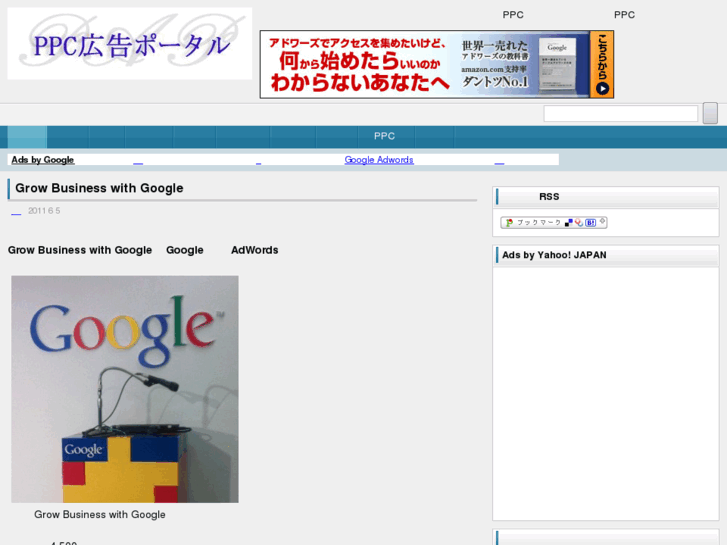This screenshot has height=545, width=727.
Task: Click the first top-right PPC header link
Action: [513, 15]
